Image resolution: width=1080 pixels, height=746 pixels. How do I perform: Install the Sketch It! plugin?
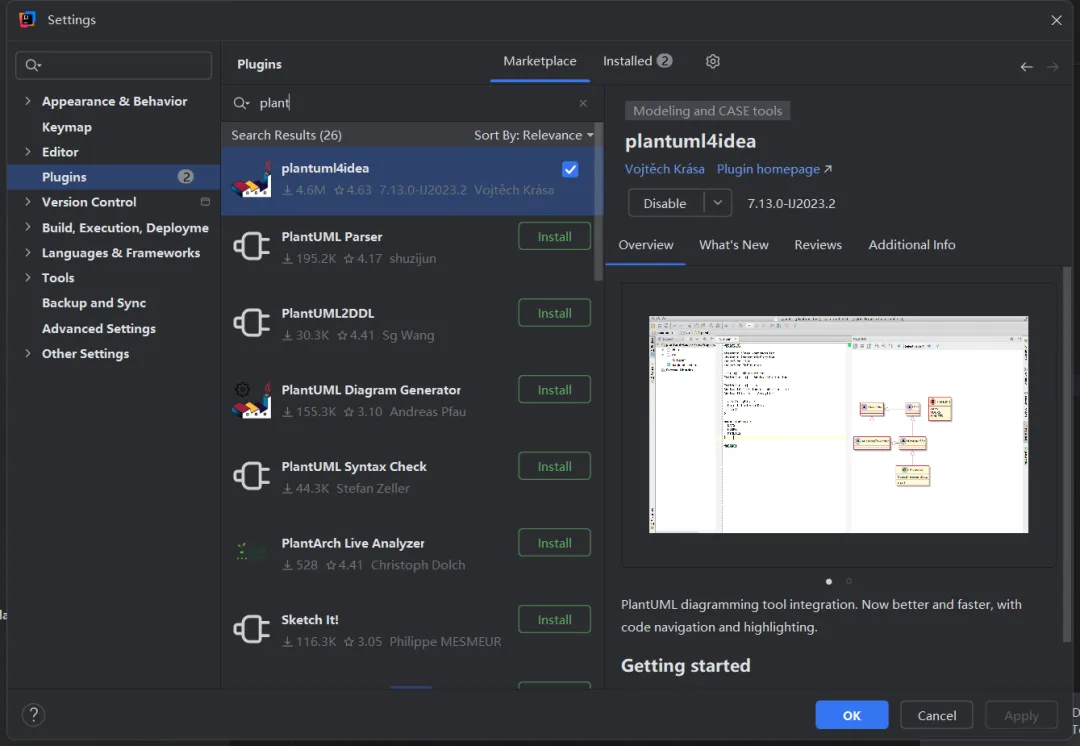pos(554,619)
